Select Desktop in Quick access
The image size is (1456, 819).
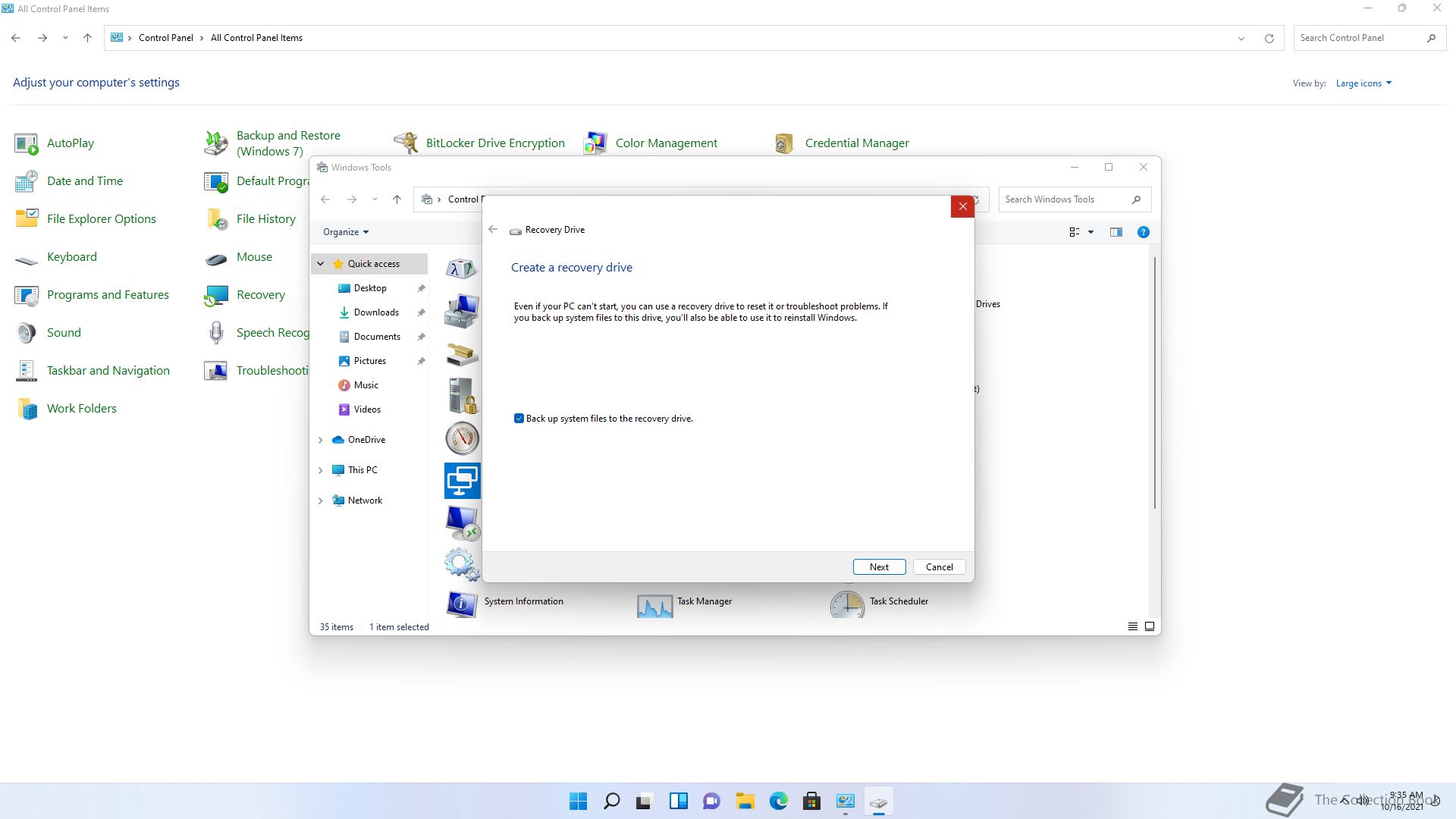pos(370,288)
